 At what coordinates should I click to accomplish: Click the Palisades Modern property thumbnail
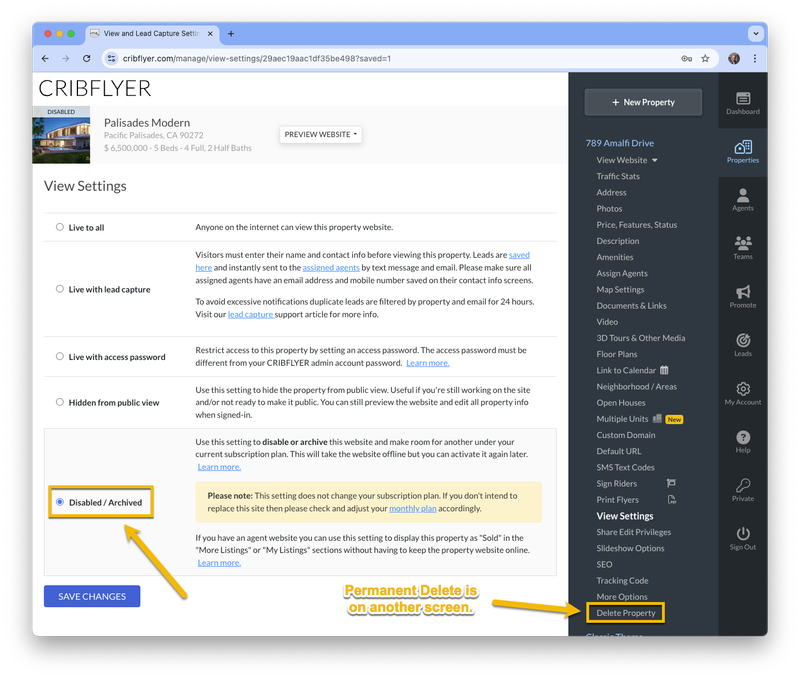(x=61, y=135)
